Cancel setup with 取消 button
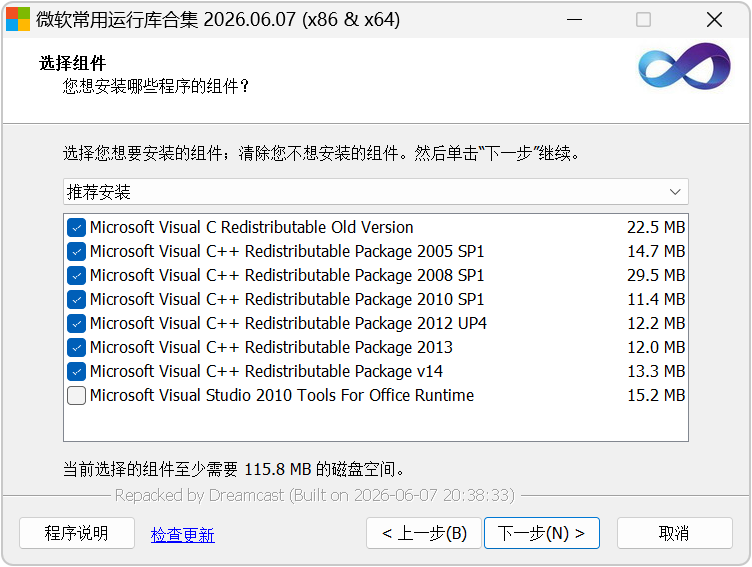 [674, 533]
